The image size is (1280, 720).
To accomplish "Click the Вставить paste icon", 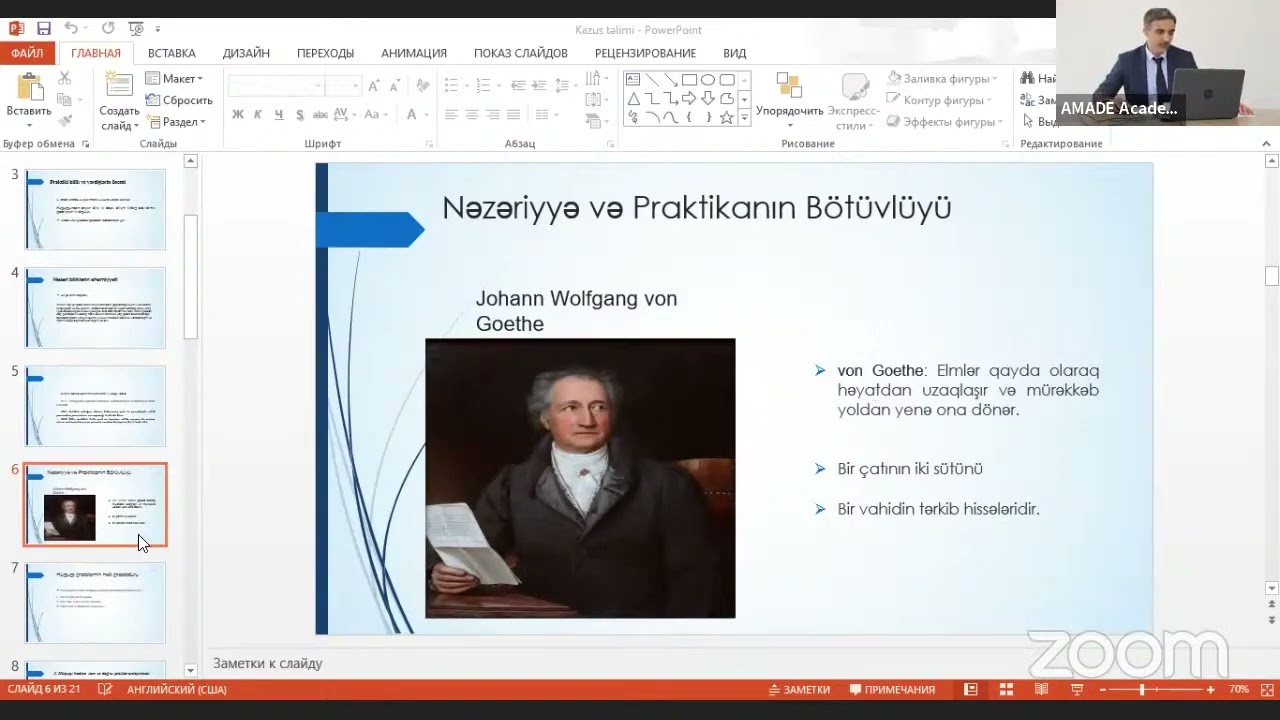I will coord(29,88).
